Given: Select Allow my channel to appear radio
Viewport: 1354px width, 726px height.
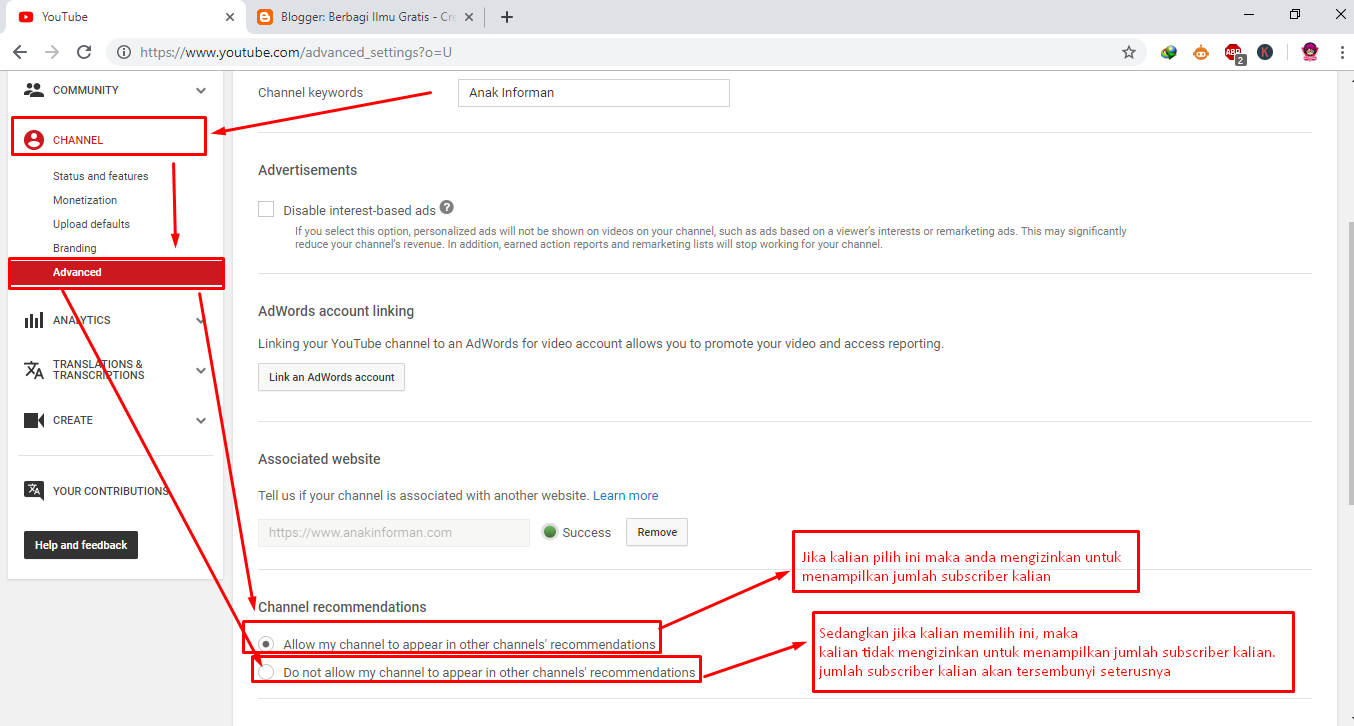Looking at the screenshot, I should pyautogui.click(x=266, y=643).
